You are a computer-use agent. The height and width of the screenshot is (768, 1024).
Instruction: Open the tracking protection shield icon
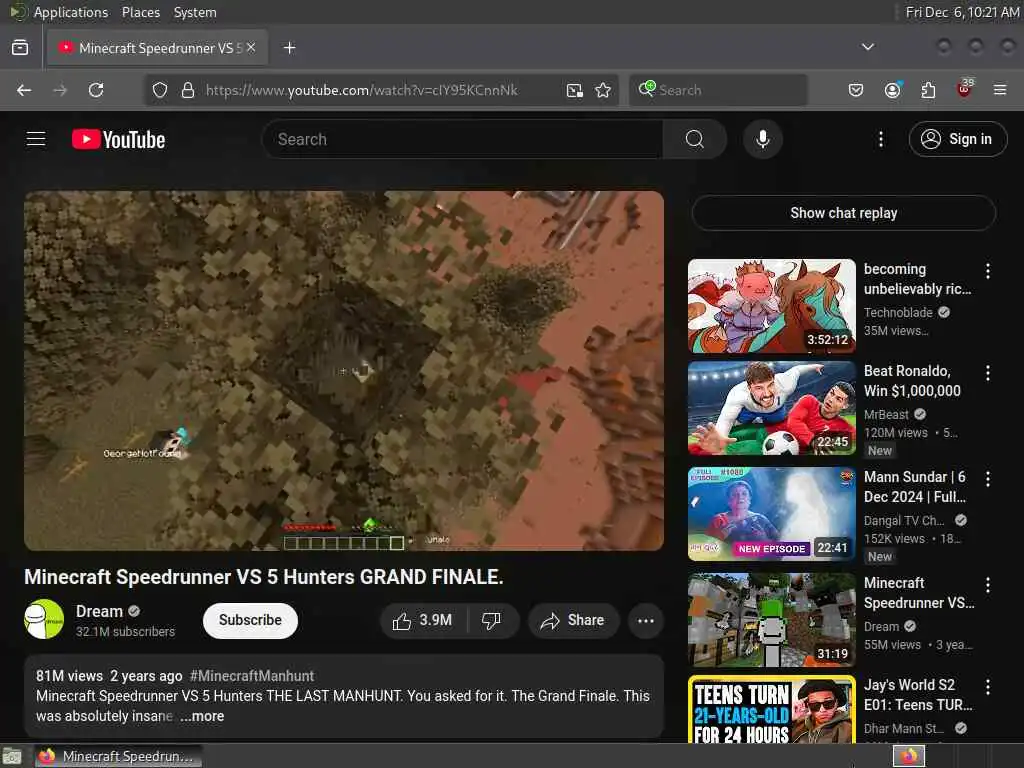160,90
